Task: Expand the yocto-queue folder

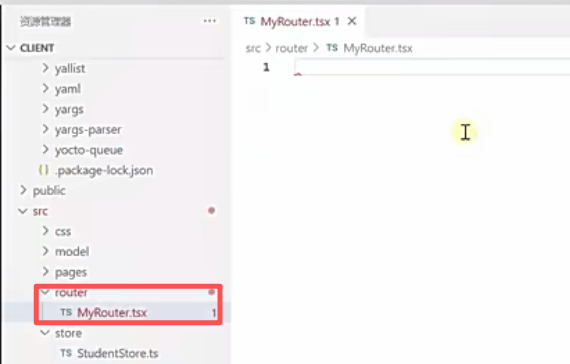Action: [45, 149]
